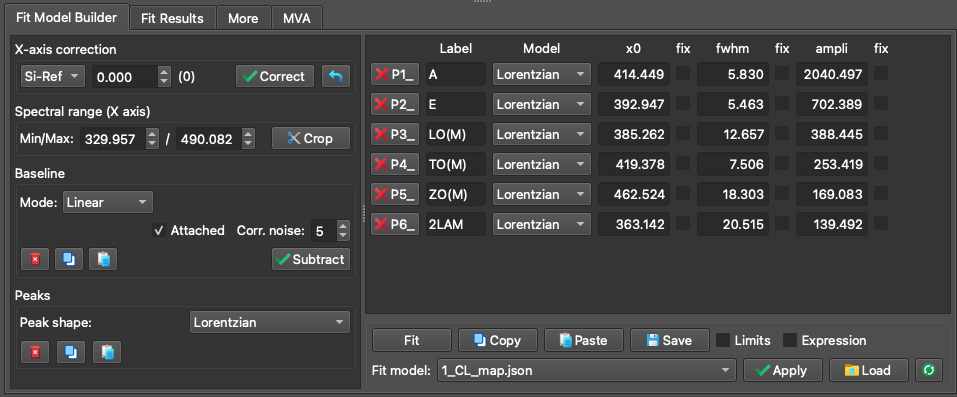This screenshot has height=397, width=957.
Task: Click the spectral Min value stepper
Action: coord(152,139)
